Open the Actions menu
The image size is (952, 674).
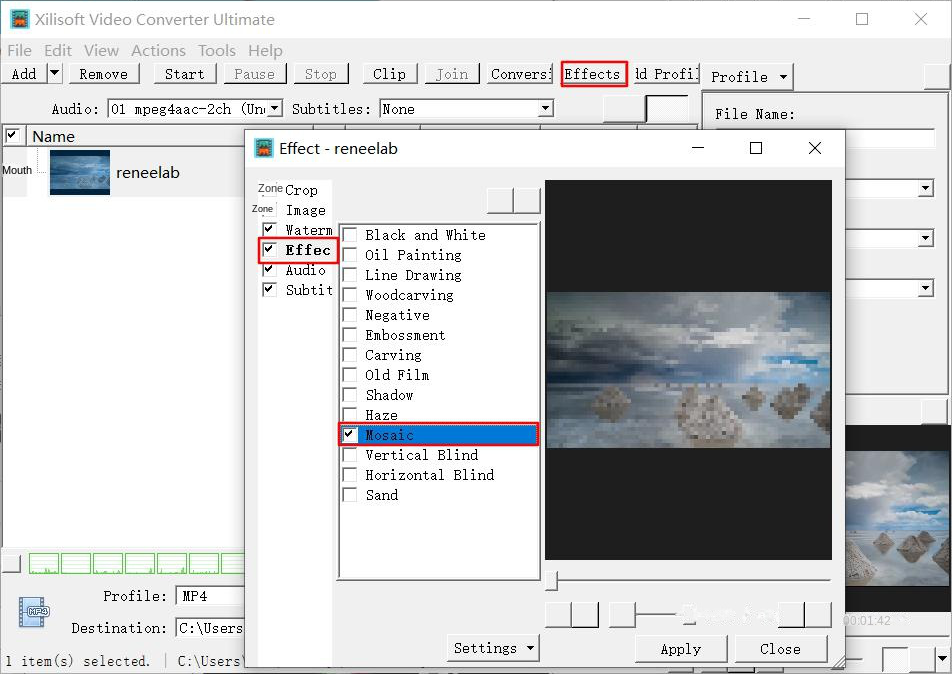[158, 50]
